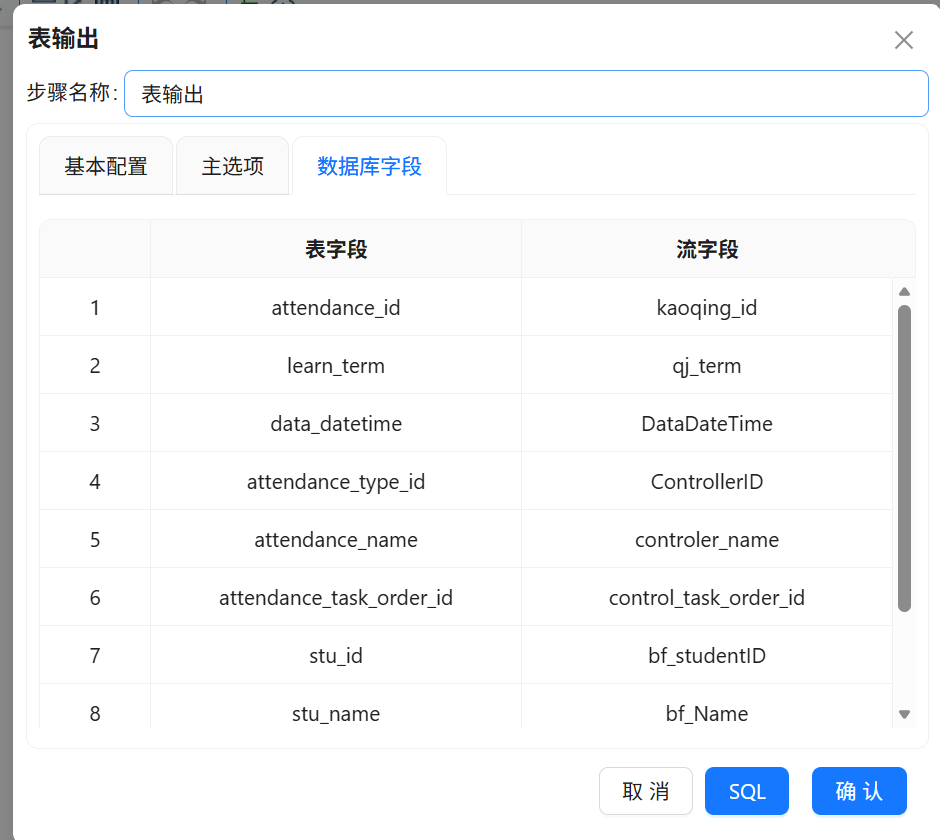The image size is (940, 840).
Task: Click row number 4 cell
Action: click(95, 481)
